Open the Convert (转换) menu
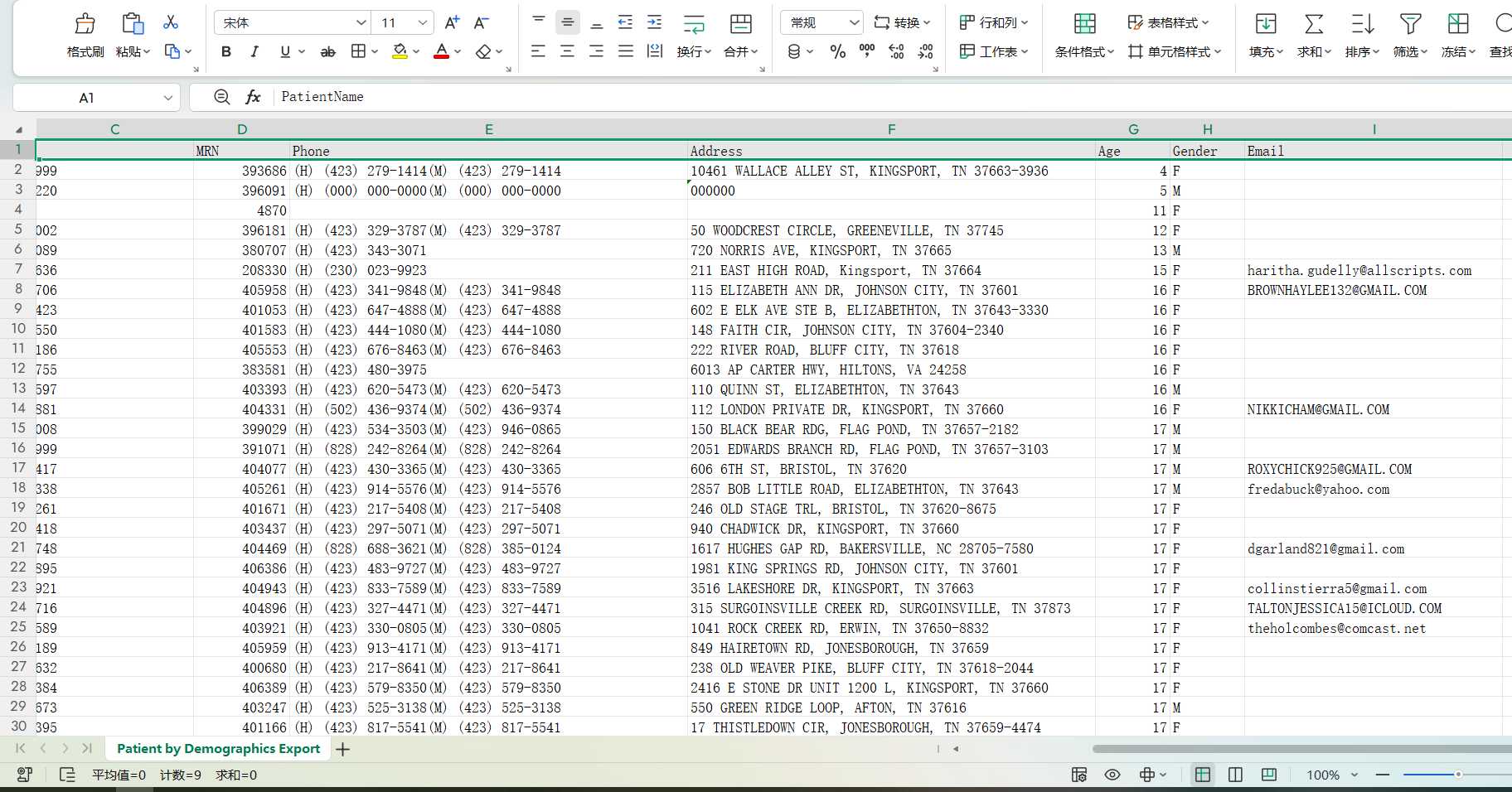The width and height of the screenshot is (1512, 792). tap(903, 22)
